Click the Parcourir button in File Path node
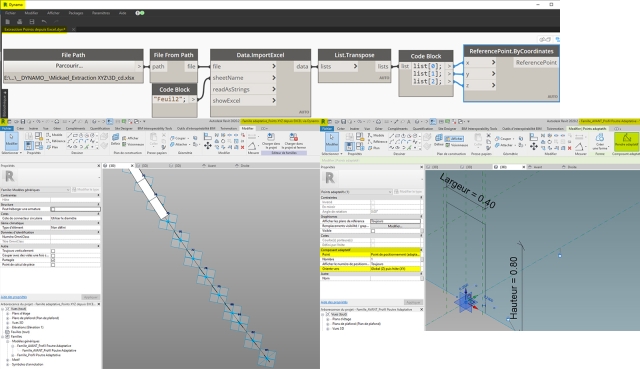 pos(69,66)
